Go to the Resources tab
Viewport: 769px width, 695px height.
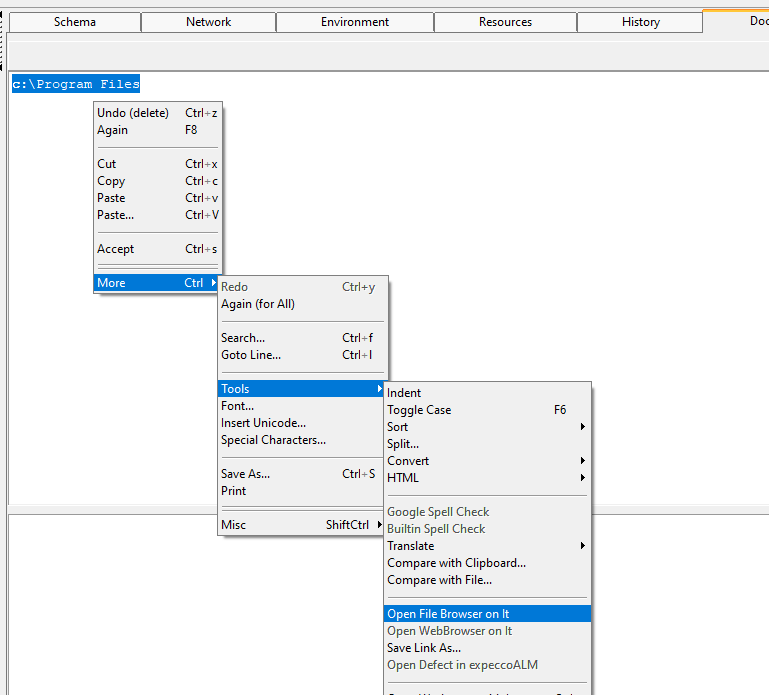pos(505,22)
